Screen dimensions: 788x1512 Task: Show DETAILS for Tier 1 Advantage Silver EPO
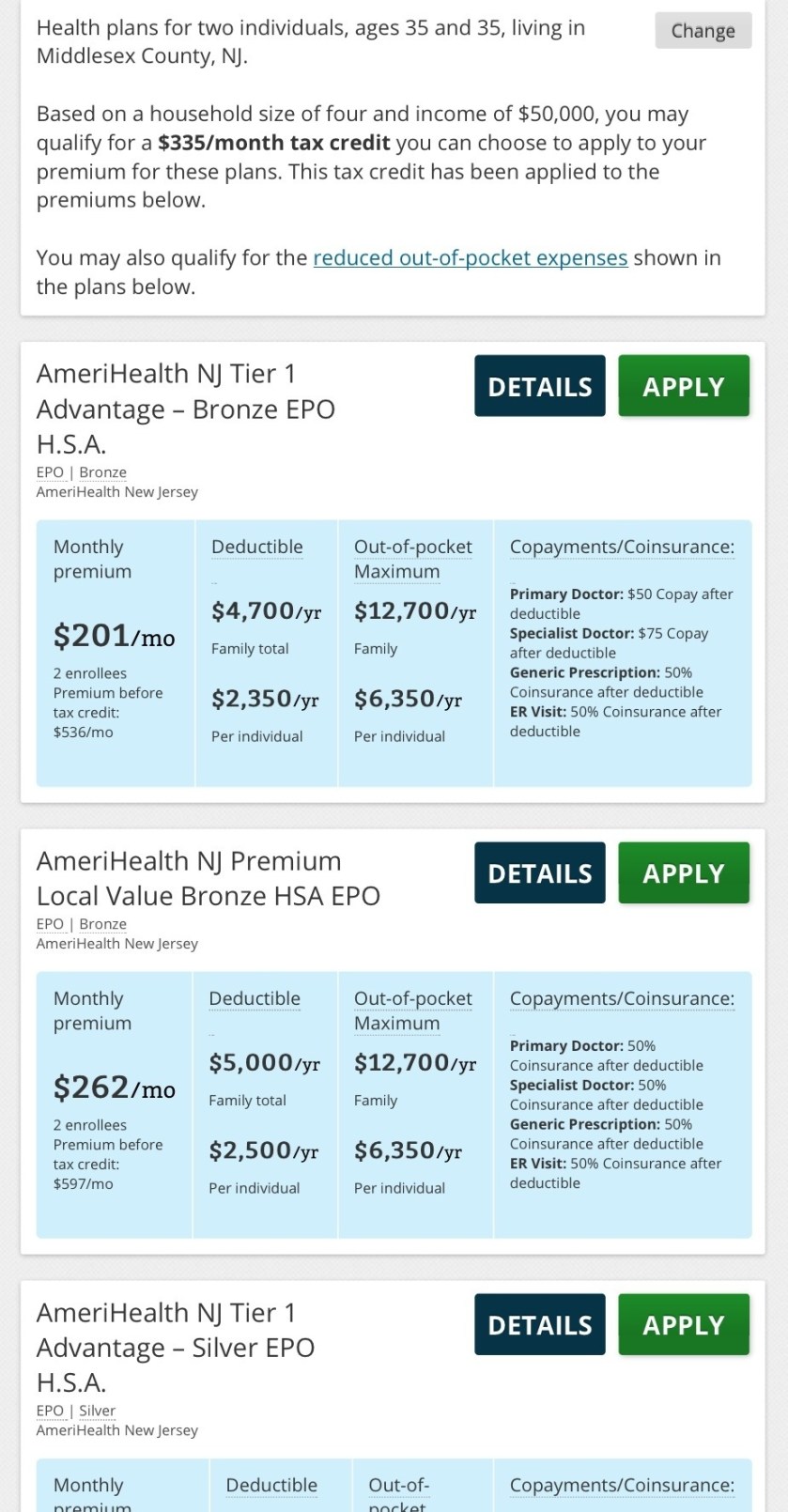pos(539,1325)
